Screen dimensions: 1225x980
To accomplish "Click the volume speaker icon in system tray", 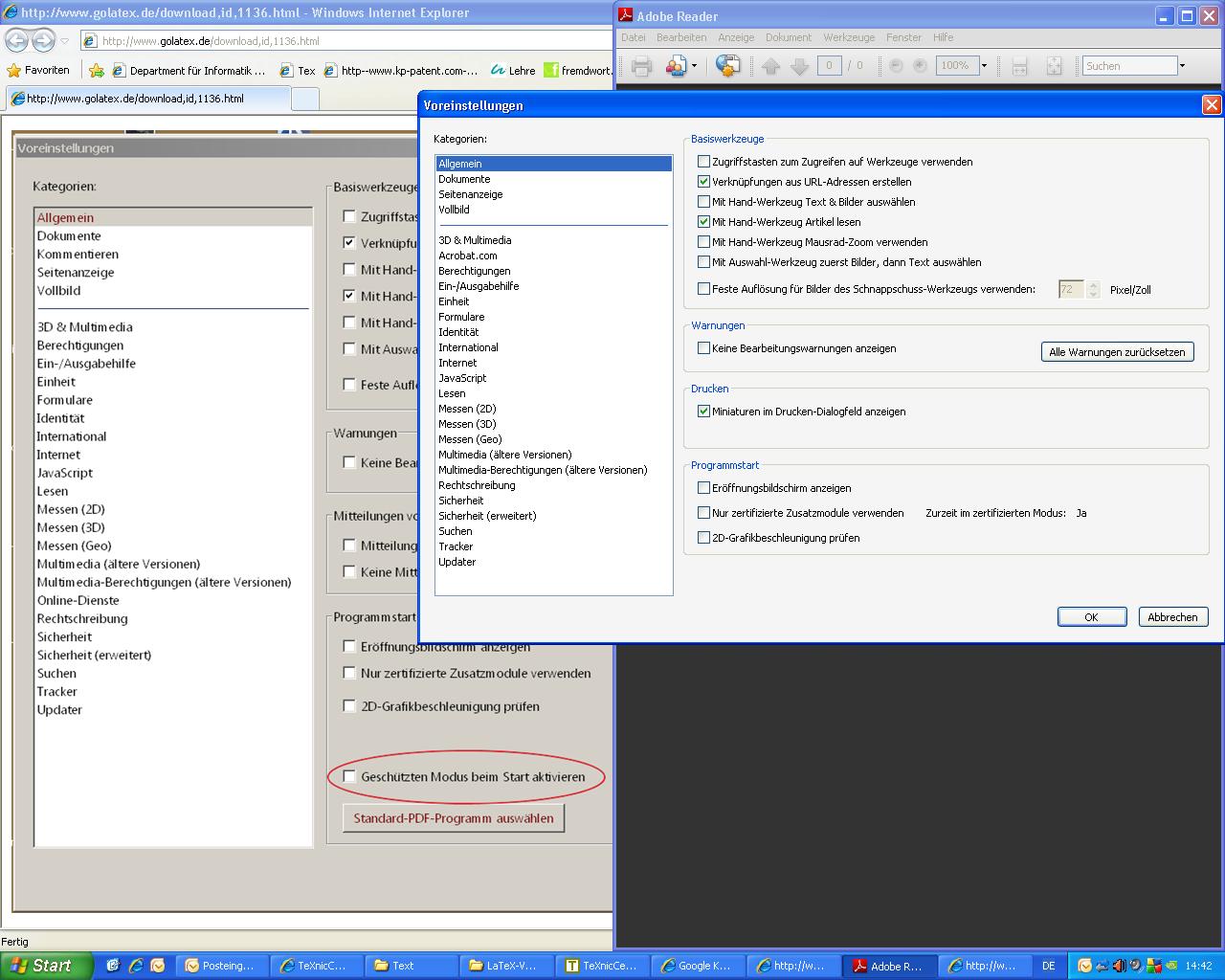I will click(1119, 966).
